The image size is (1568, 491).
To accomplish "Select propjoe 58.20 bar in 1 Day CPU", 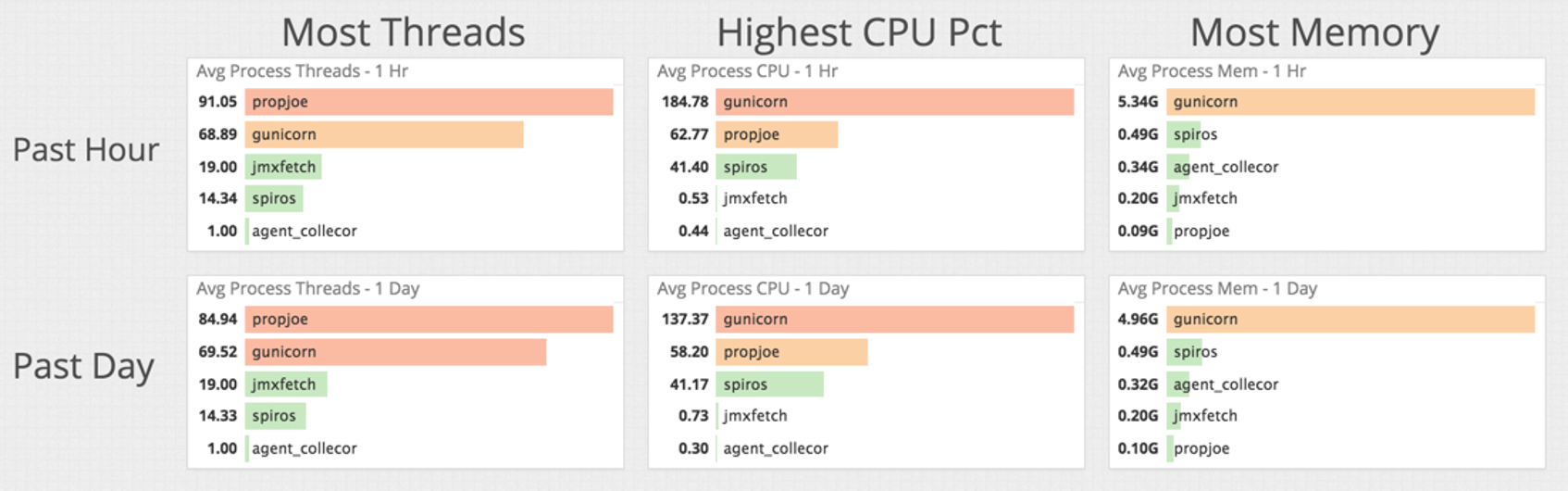I will click(791, 352).
